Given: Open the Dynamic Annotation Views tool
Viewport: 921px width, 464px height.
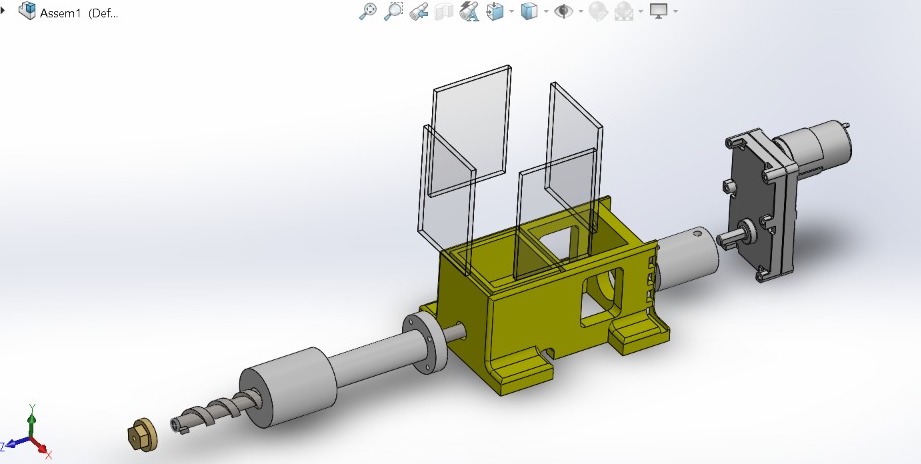Looking at the screenshot, I should [x=469, y=11].
